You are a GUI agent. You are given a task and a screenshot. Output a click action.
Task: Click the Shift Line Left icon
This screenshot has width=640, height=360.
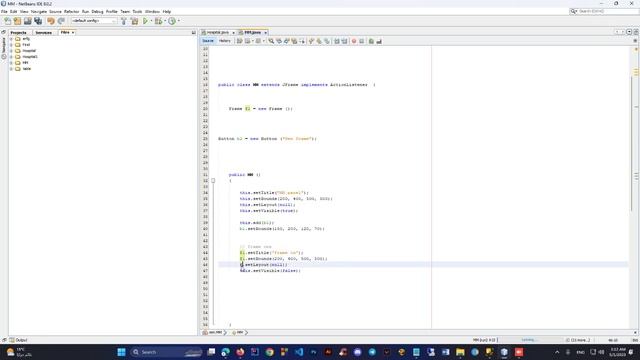coord(337,41)
